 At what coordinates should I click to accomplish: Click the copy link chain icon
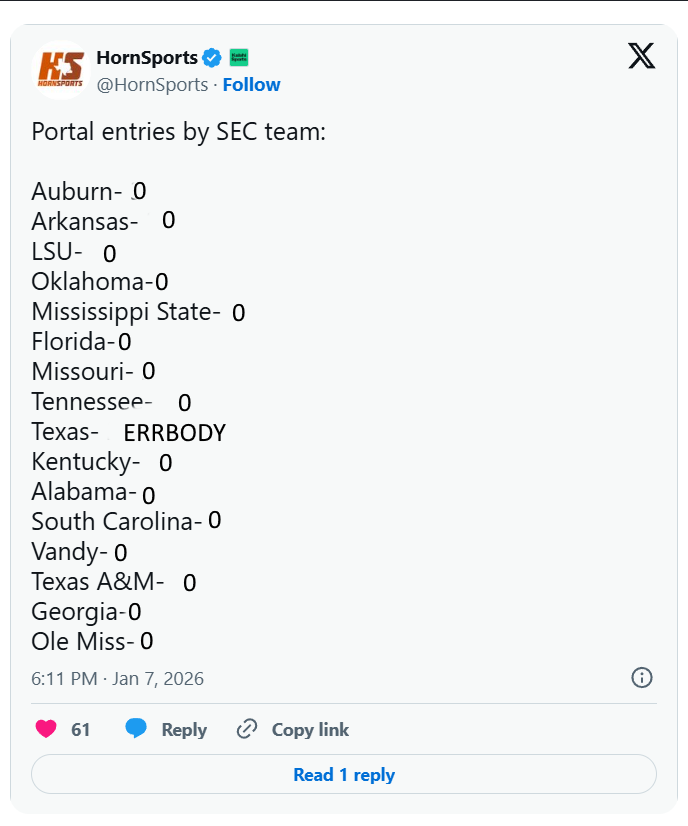(247, 729)
